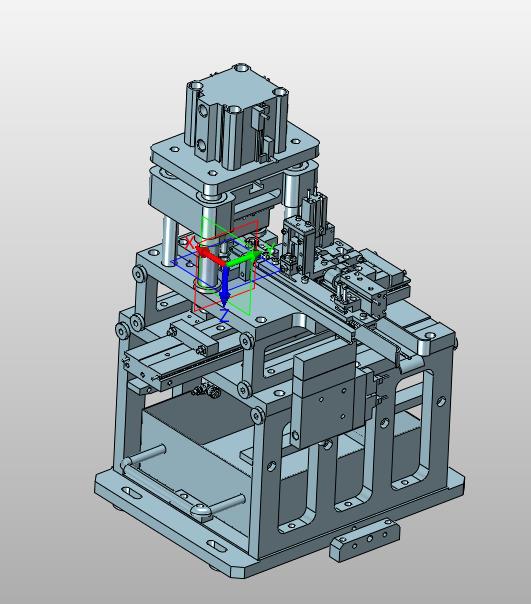
Task: Select the red X axis arrow of the triad
Action: (210, 256)
